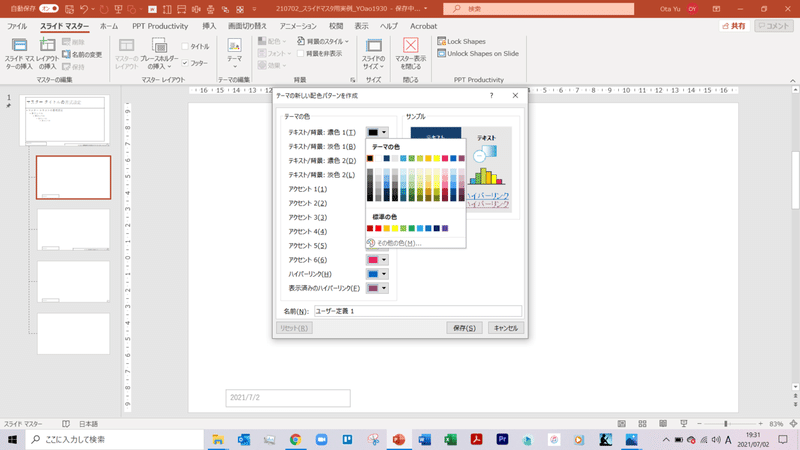Fit slide to window icon

coord(793,423)
